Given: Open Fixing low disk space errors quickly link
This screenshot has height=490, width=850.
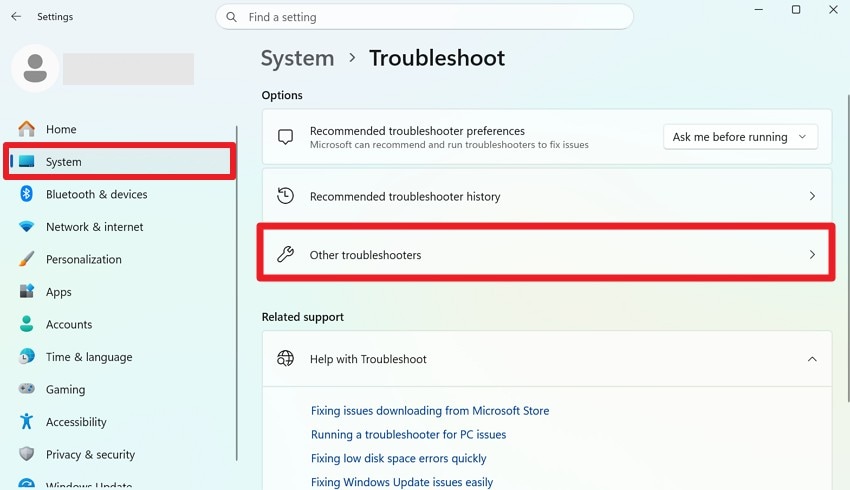Looking at the screenshot, I should 398,458.
